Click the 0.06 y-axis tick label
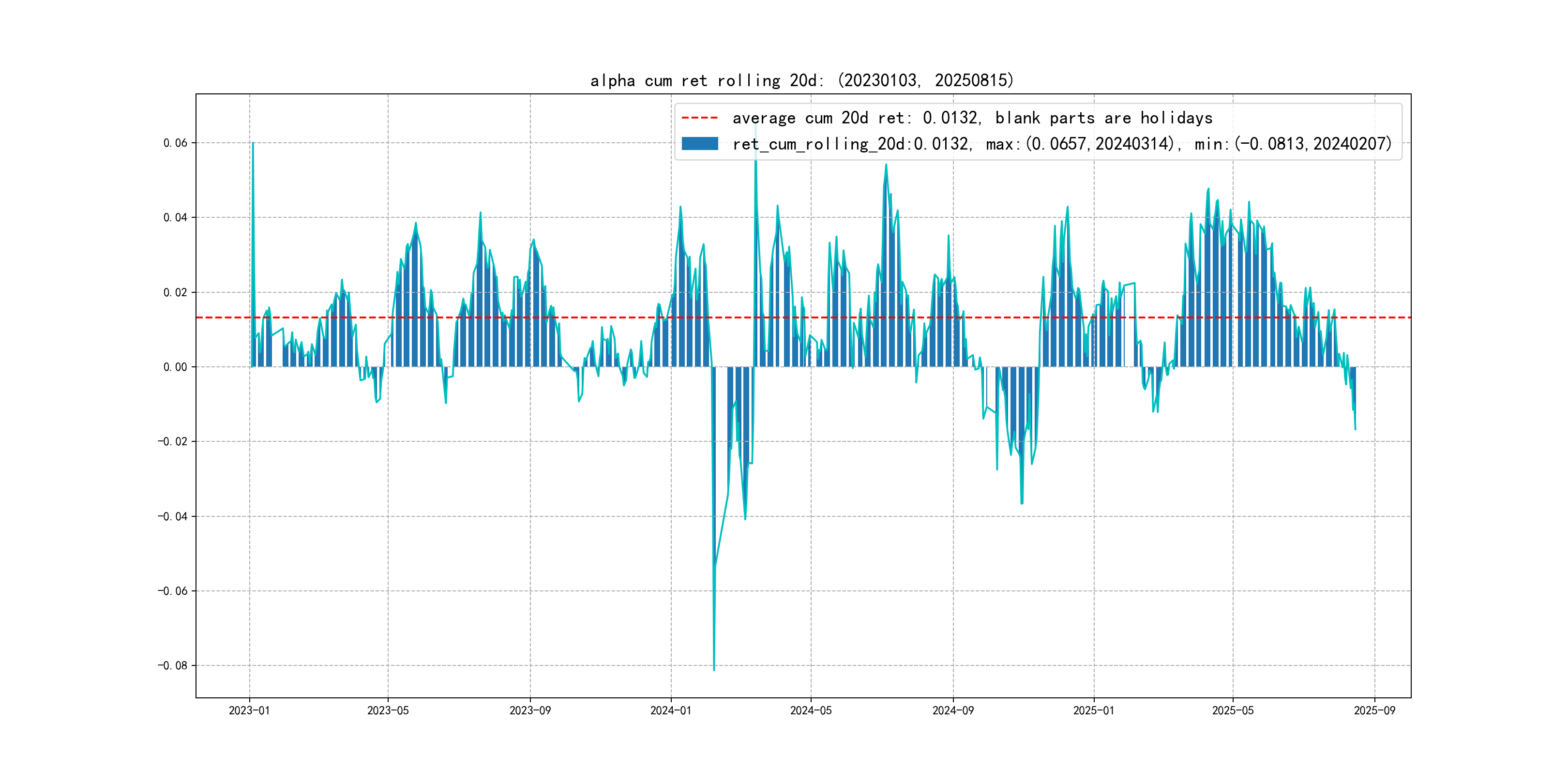This screenshot has height=784, width=1568. (175, 143)
